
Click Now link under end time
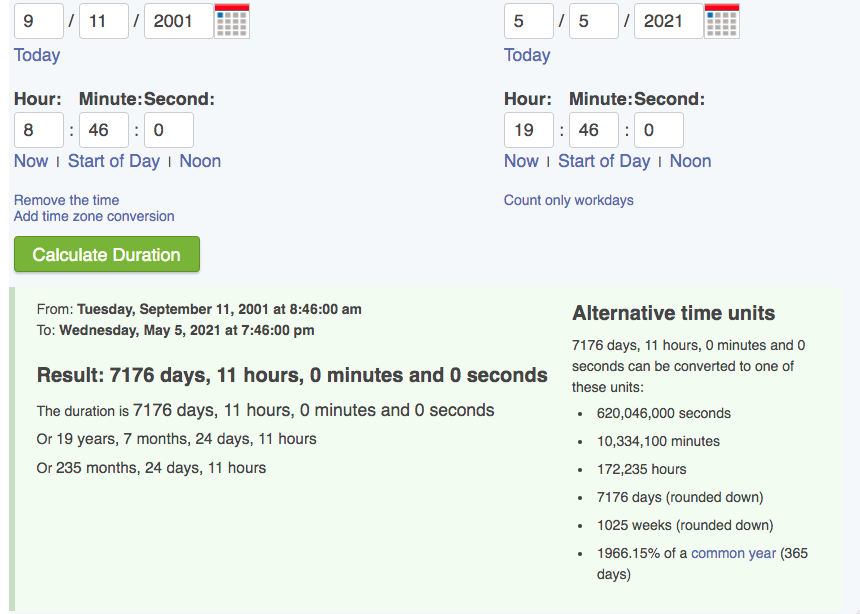pos(521,161)
